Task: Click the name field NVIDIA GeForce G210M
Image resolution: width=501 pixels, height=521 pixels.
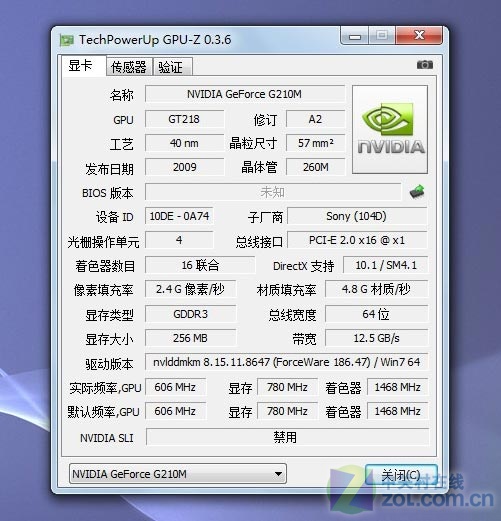Action: 245,94
